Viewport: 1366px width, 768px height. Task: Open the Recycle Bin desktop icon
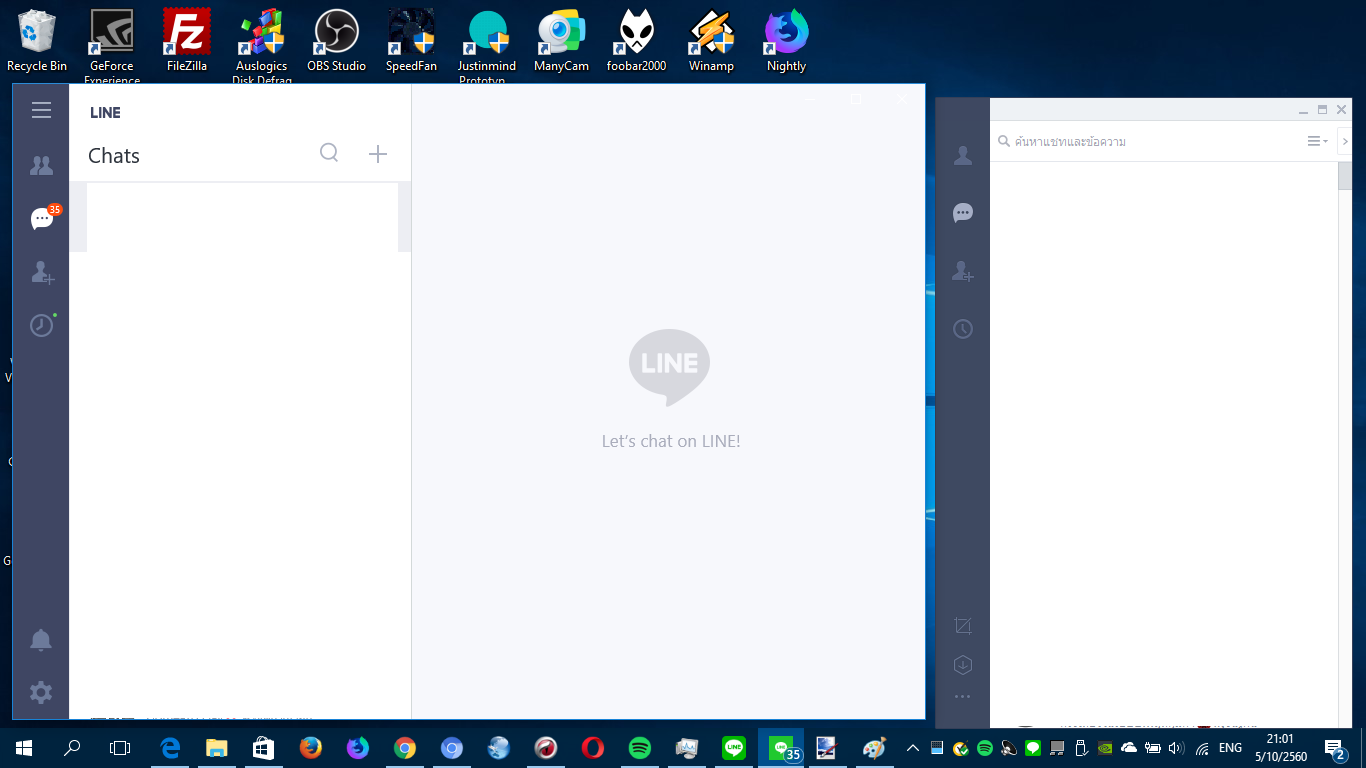[37, 42]
